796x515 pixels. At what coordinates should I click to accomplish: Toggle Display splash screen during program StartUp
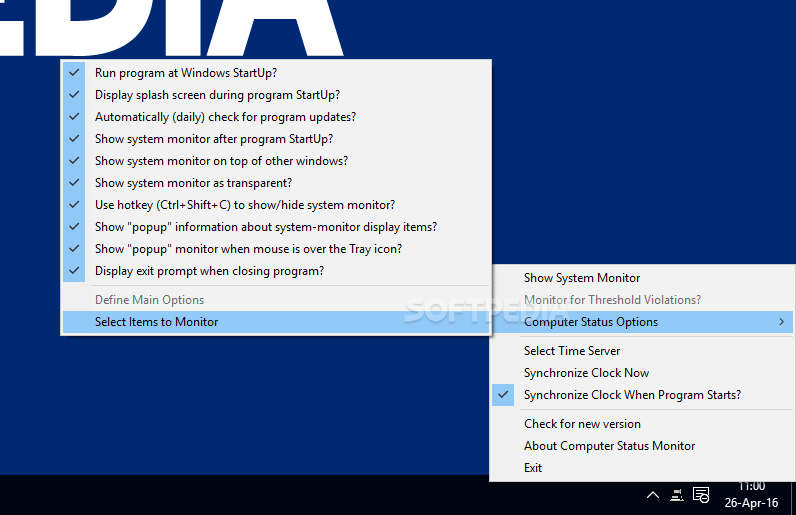276,95
